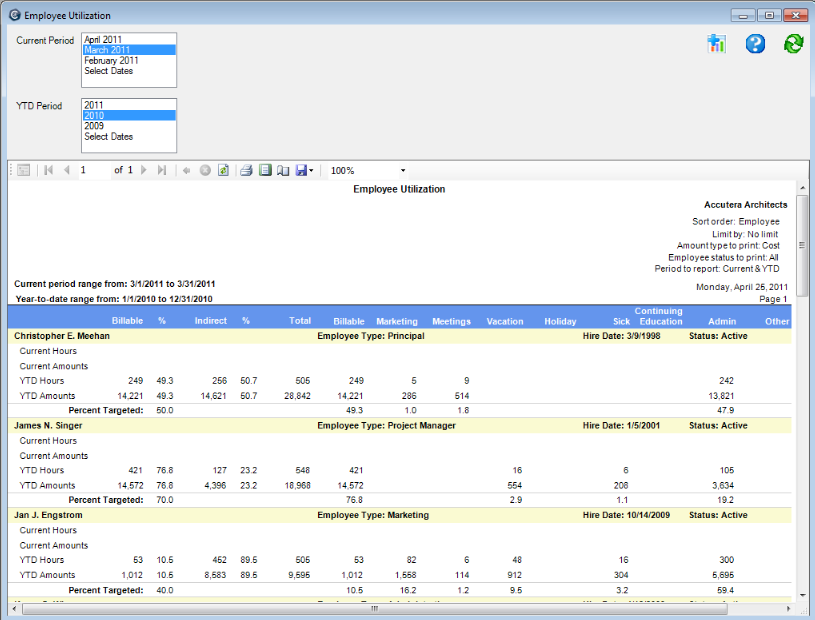Select February 2011 in Current Period list
The image size is (815, 620).
click(x=111, y=61)
